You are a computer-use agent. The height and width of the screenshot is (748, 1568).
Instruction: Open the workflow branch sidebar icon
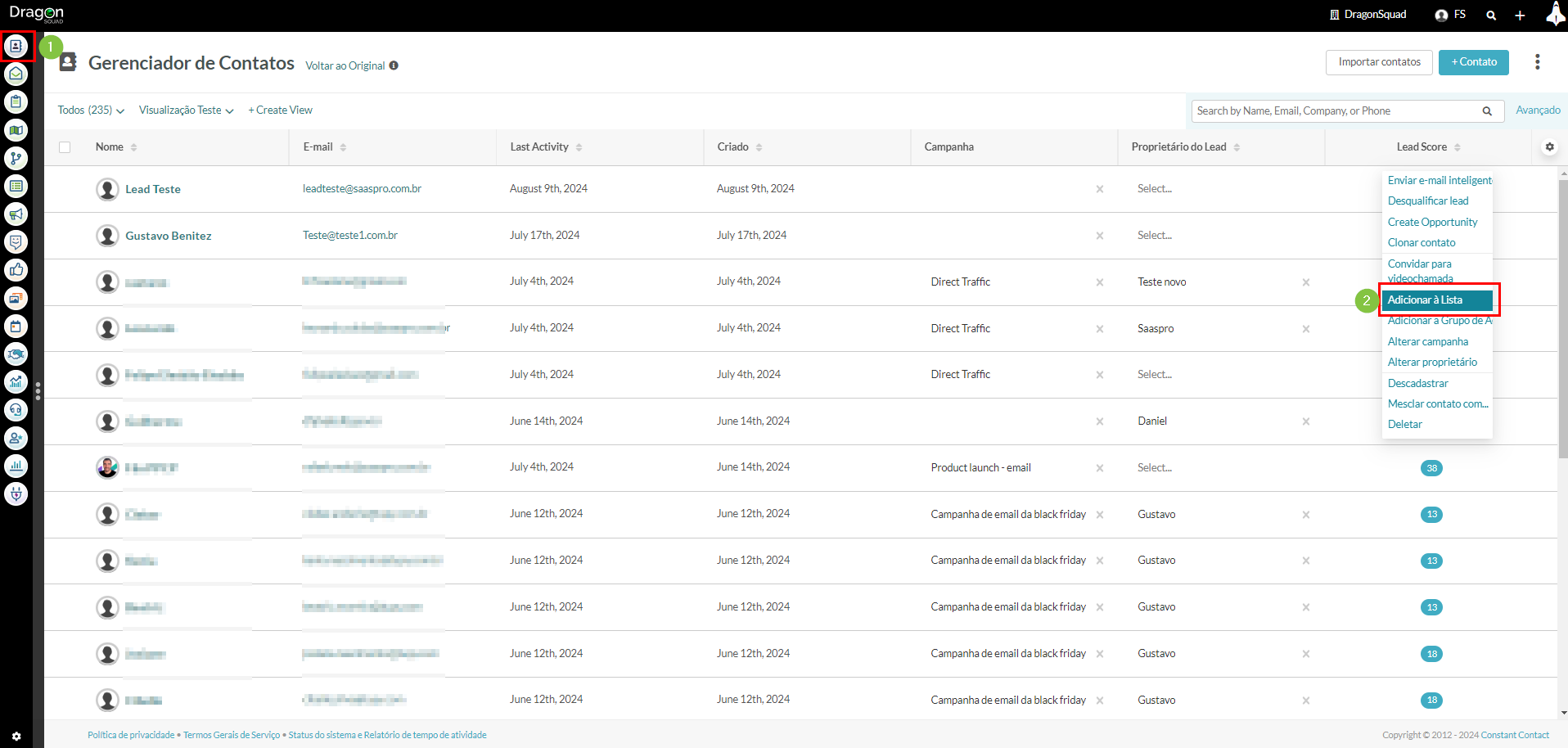point(16,158)
